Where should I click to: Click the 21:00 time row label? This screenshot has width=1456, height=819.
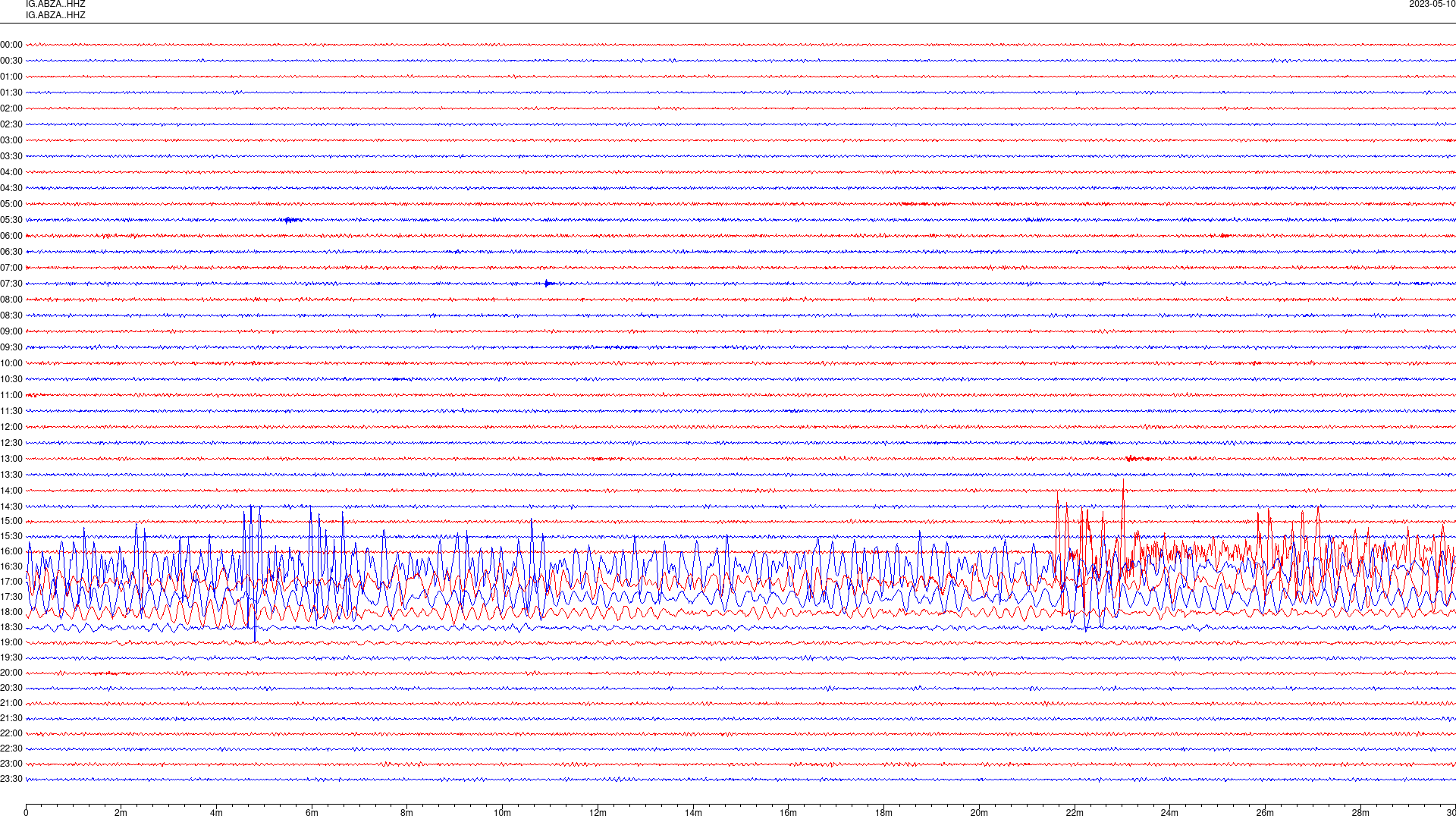(11, 703)
